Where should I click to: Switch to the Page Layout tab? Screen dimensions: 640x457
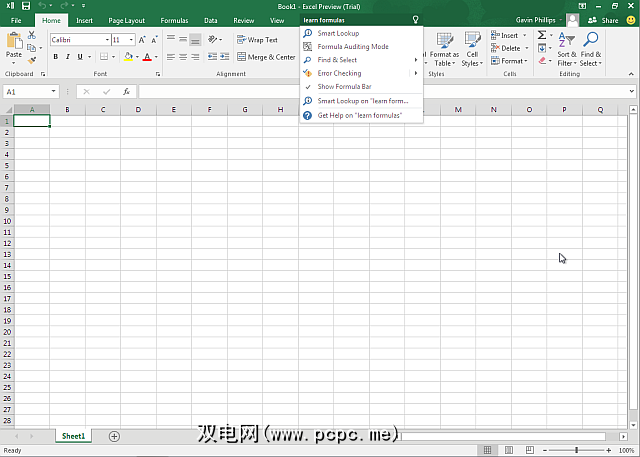126,20
